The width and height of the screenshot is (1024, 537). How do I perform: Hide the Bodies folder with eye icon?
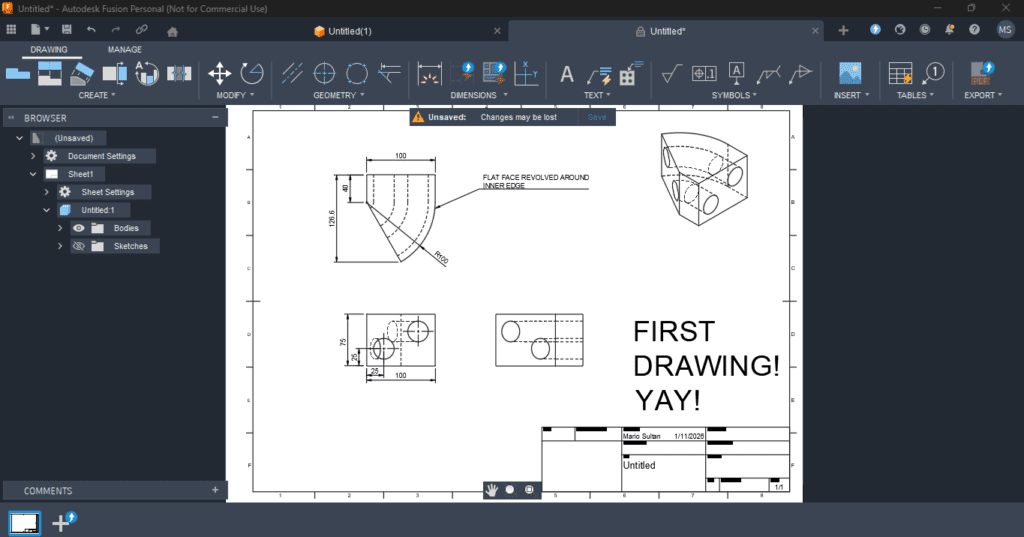point(79,228)
